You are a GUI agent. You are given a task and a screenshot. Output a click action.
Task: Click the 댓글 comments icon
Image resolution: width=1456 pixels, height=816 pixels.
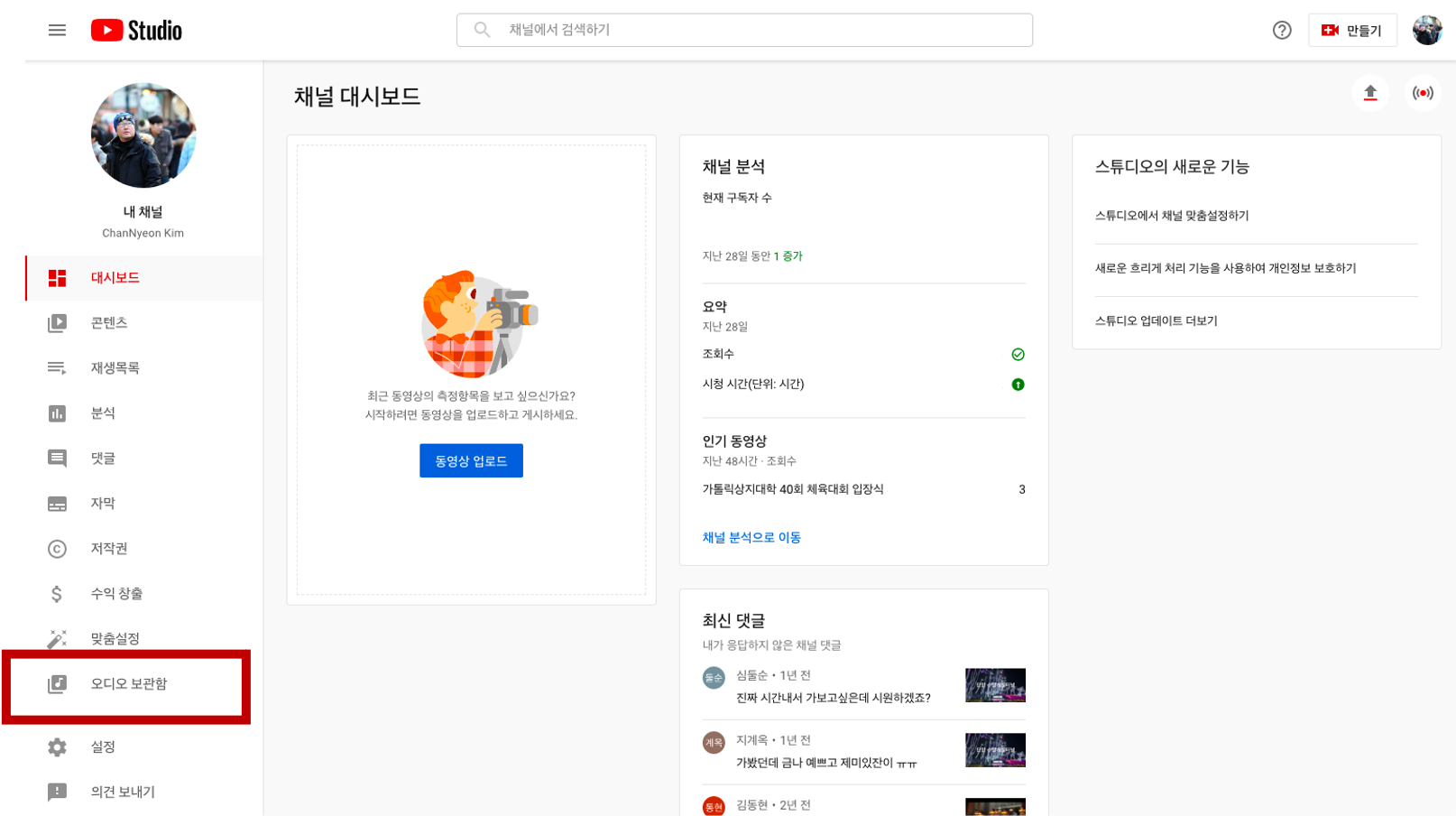(x=57, y=459)
